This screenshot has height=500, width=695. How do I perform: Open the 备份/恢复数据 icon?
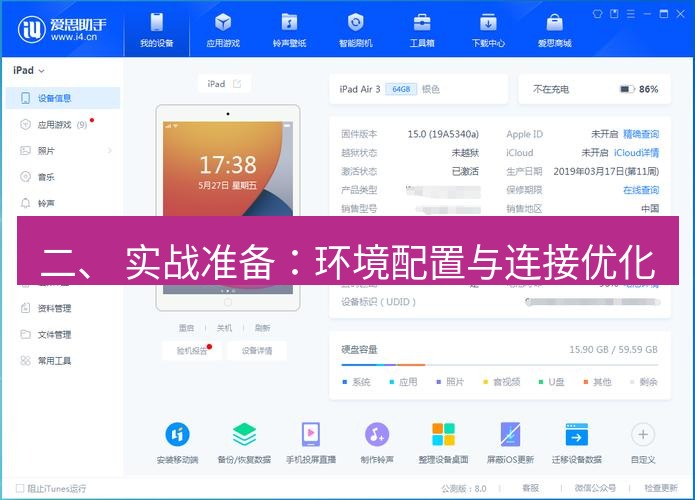click(x=244, y=434)
